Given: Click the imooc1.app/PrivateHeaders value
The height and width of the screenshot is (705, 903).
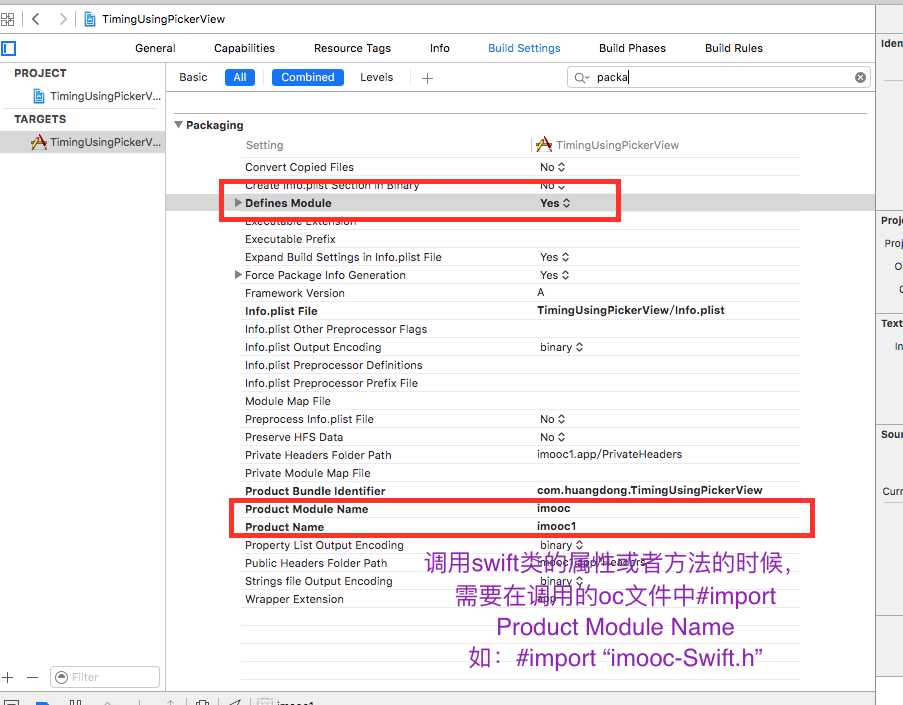Looking at the screenshot, I should pyautogui.click(x=609, y=454).
